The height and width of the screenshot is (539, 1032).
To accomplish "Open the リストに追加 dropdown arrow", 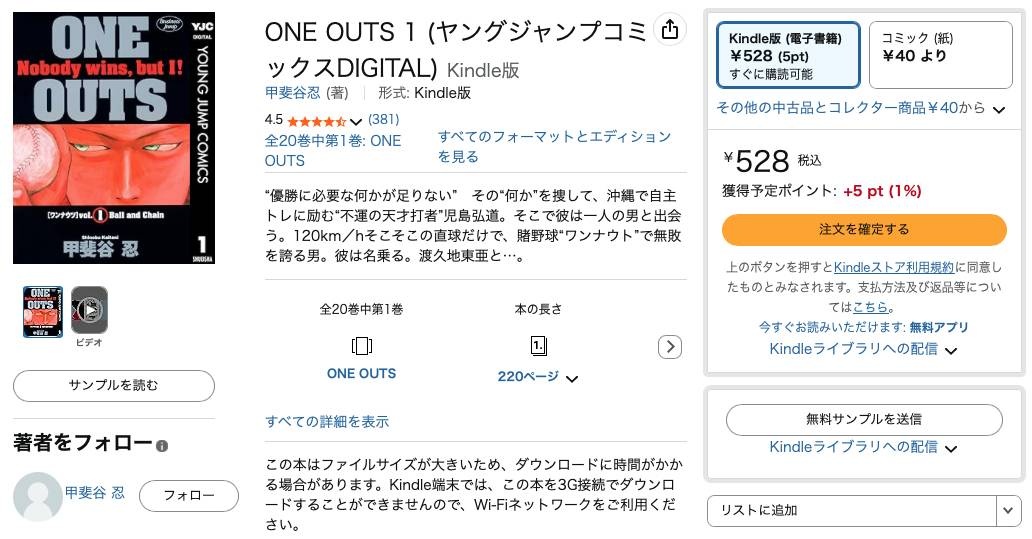I will click(x=1009, y=511).
